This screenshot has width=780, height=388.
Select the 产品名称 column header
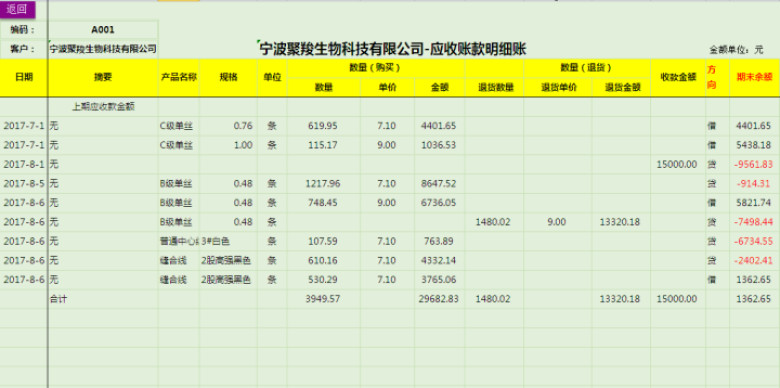coord(179,78)
